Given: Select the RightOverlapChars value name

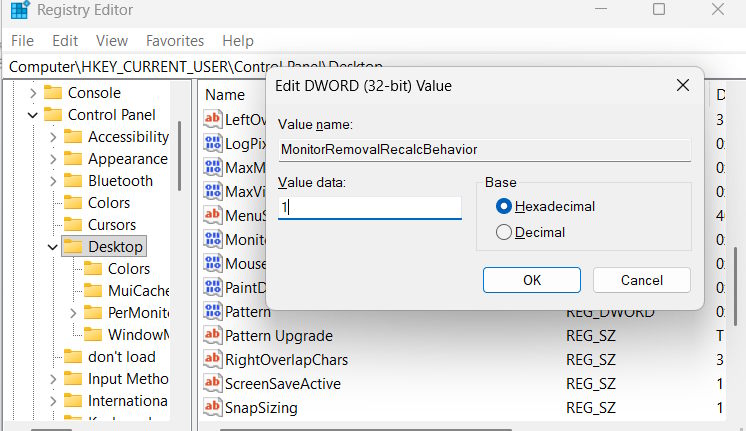Looking at the screenshot, I should (286, 360).
